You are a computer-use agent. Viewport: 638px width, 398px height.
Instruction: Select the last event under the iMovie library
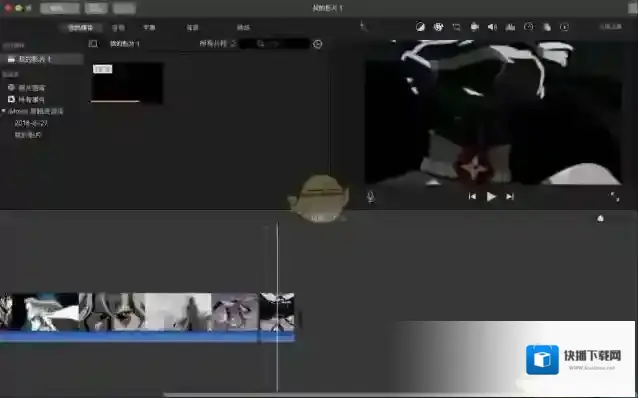[x=28, y=135]
